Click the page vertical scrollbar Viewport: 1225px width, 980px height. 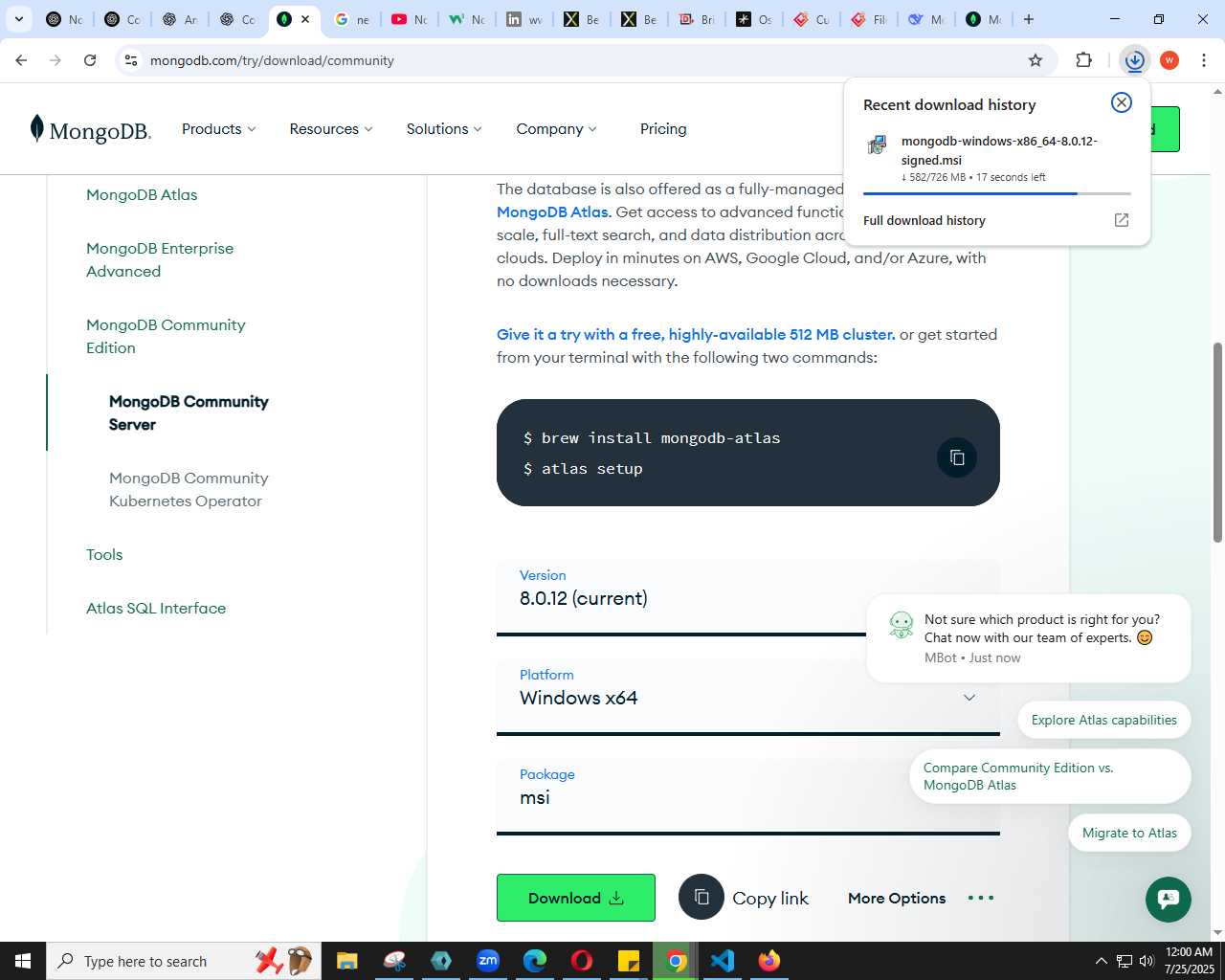[x=1217, y=441]
